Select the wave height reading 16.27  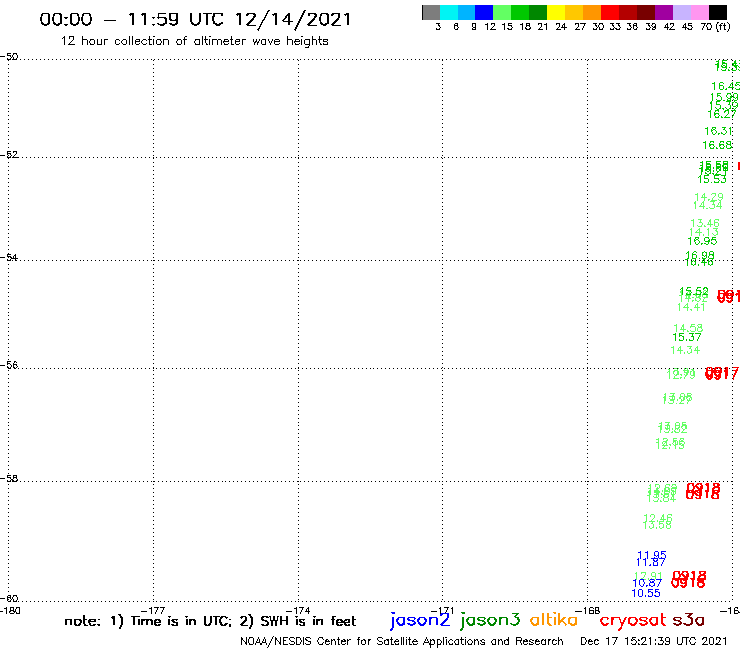point(722,115)
